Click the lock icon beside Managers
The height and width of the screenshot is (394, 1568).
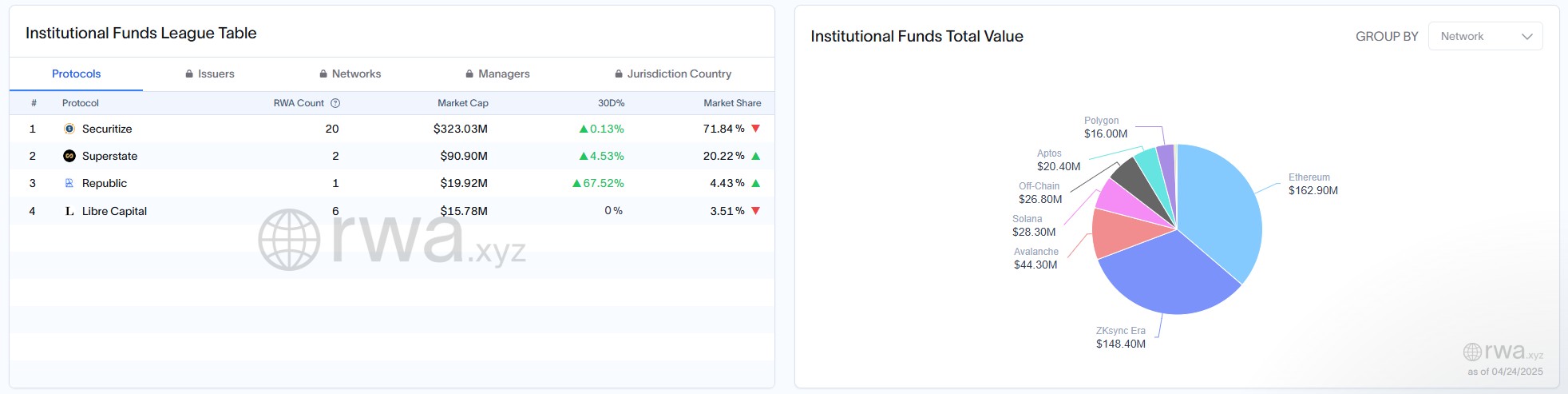tap(469, 74)
